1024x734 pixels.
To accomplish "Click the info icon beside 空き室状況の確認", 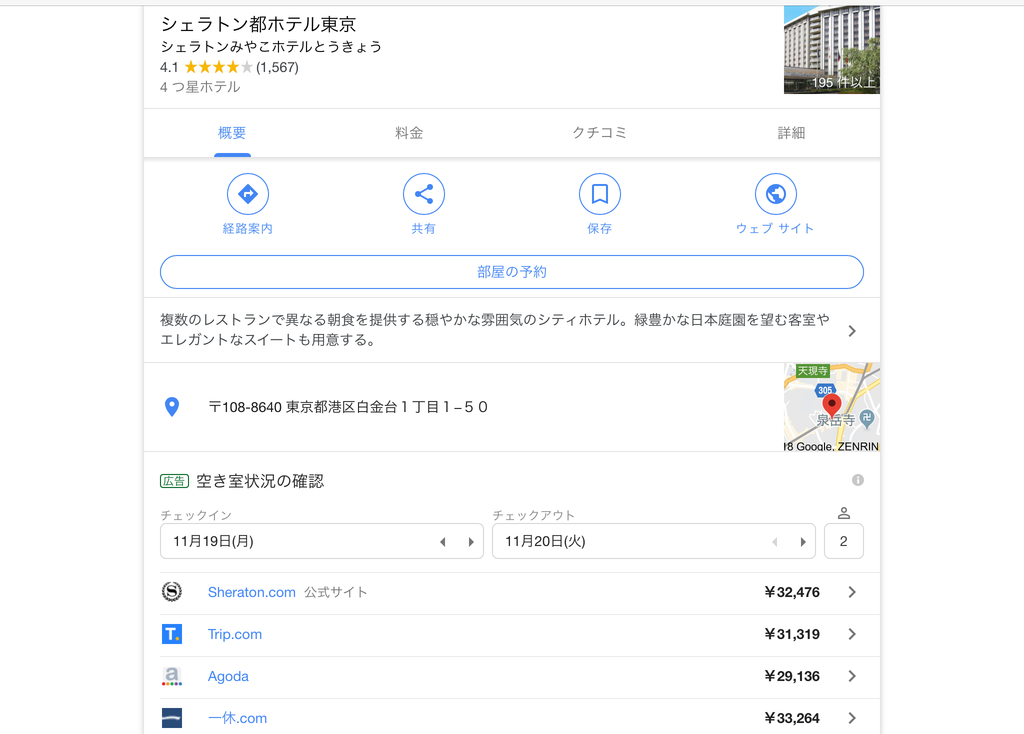I will coord(857,480).
